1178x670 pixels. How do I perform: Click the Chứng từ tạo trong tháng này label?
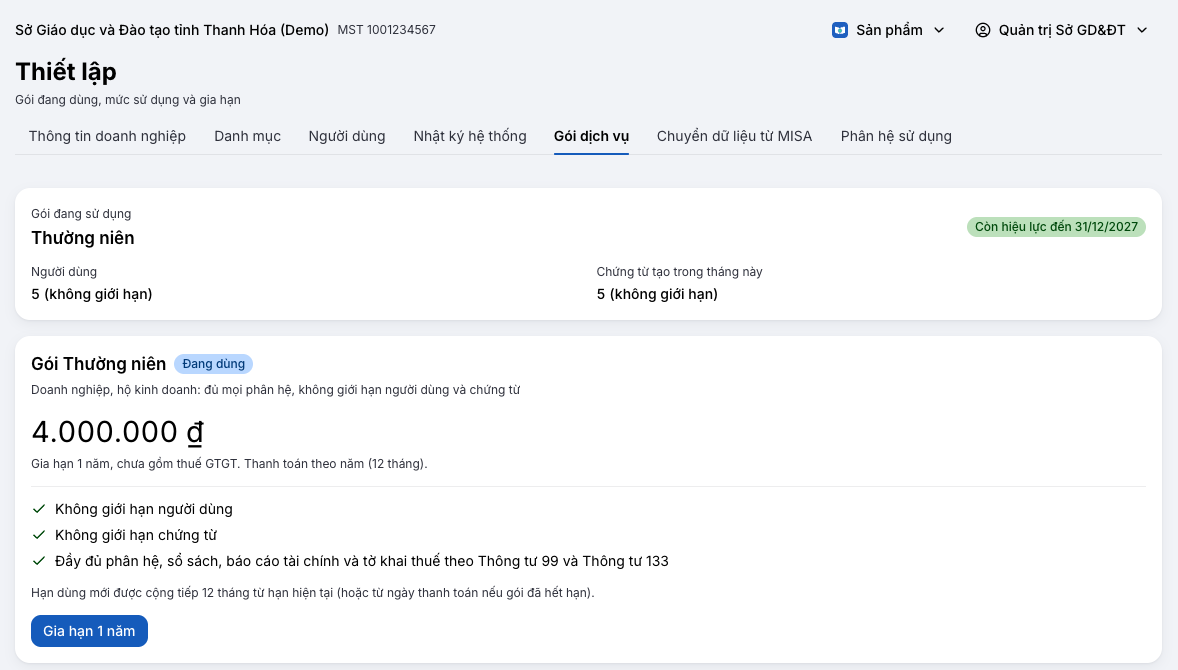click(679, 272)
